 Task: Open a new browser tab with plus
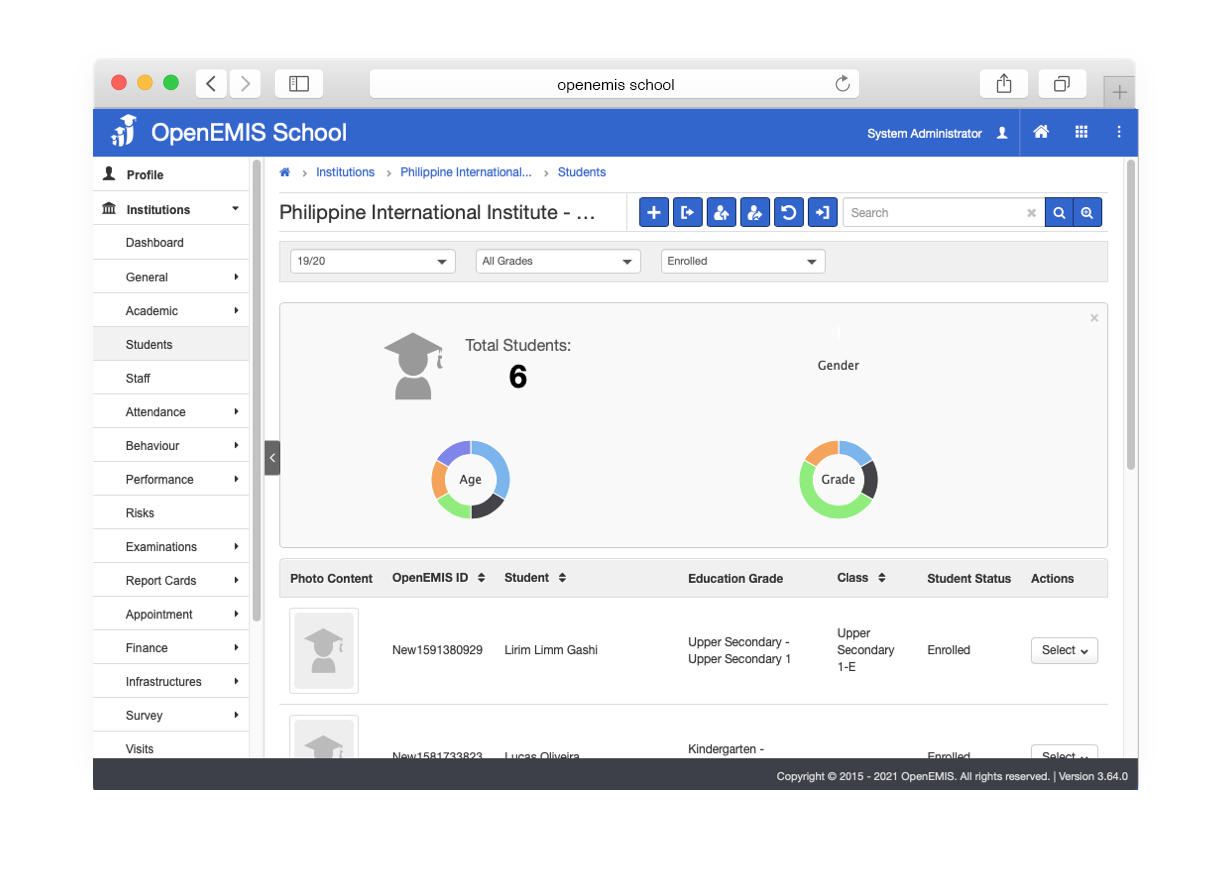coord(1119,92)
